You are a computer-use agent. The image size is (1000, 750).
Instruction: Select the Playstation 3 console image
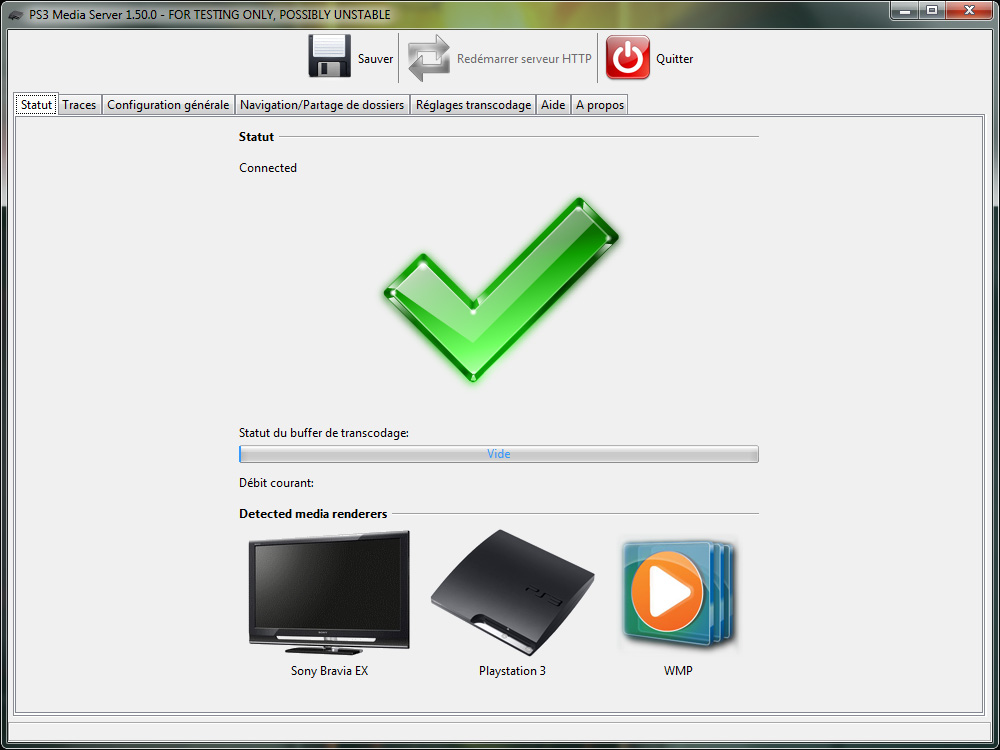click(512, 593)
